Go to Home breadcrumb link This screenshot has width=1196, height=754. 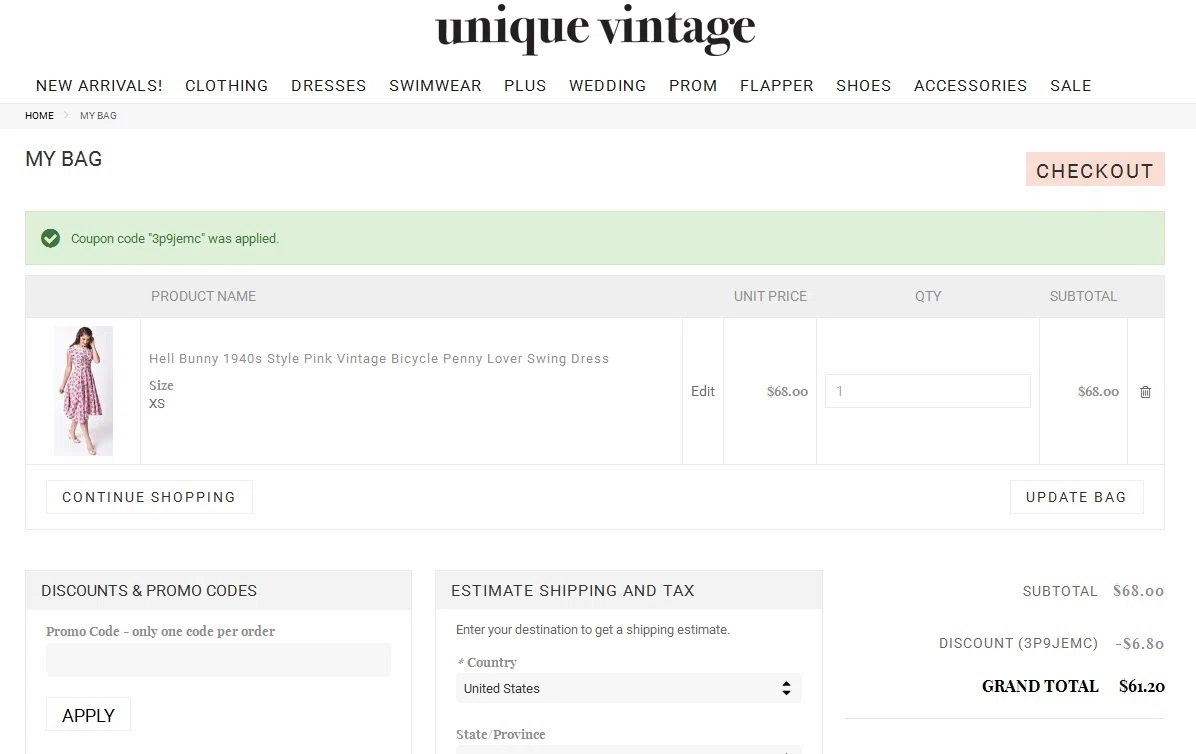tap(40, 116)
